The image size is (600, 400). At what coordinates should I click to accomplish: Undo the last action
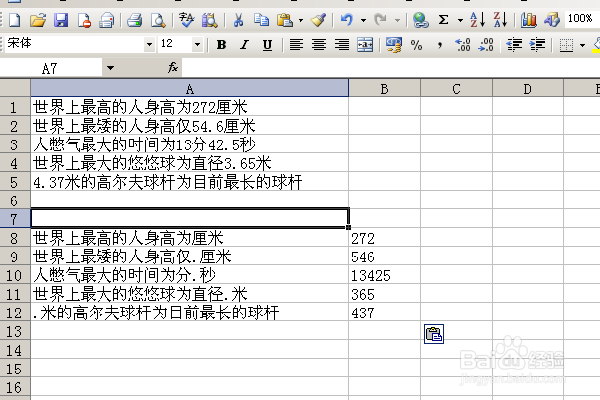coord(347,20)
